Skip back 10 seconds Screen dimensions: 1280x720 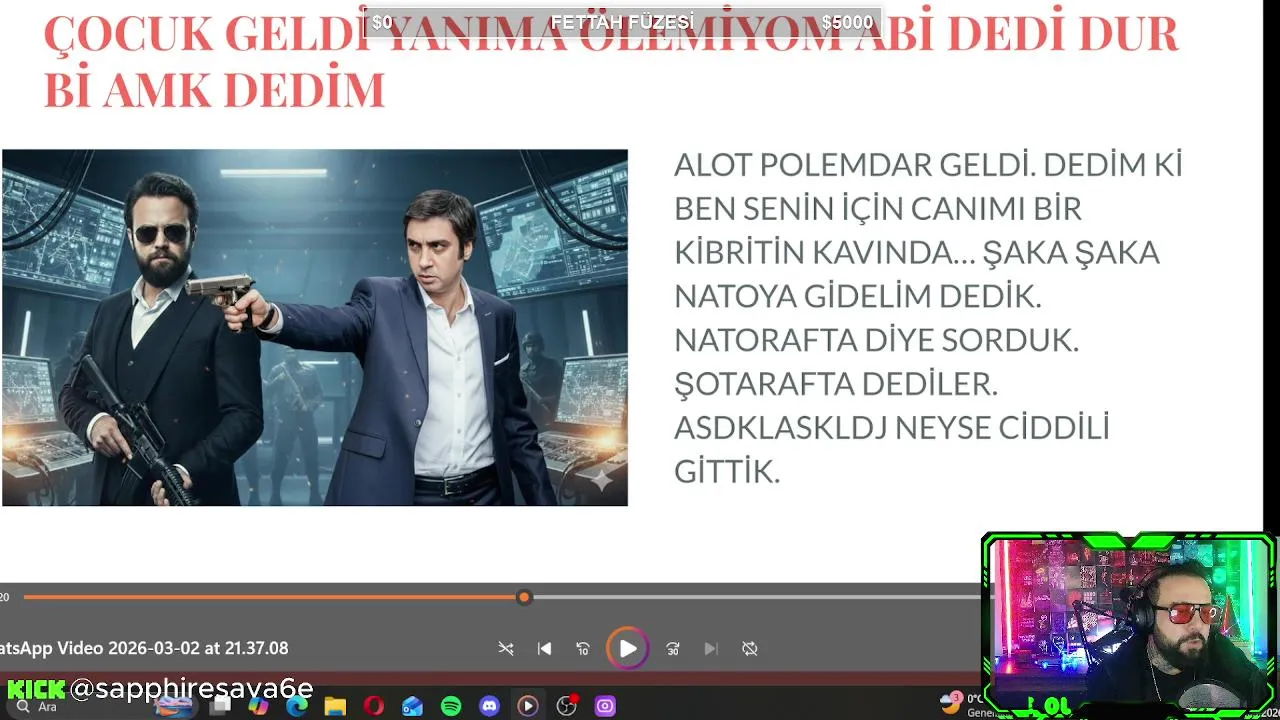pos(583,649)
